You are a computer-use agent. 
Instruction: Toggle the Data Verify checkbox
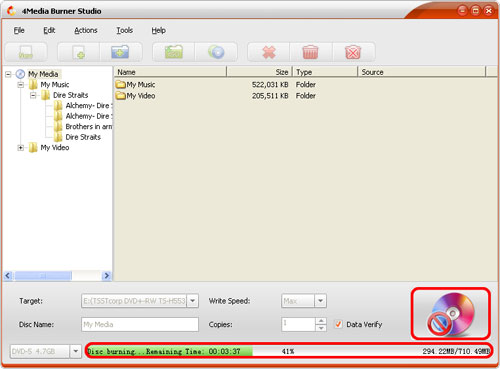[338, 324]
